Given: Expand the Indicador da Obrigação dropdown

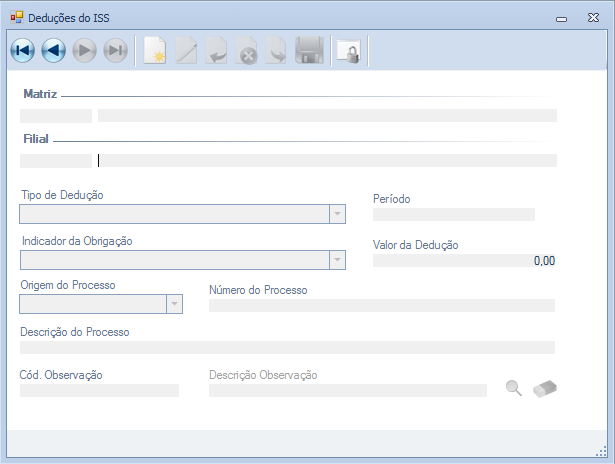Looking at the screenshot, I should [x=337, y=260].
